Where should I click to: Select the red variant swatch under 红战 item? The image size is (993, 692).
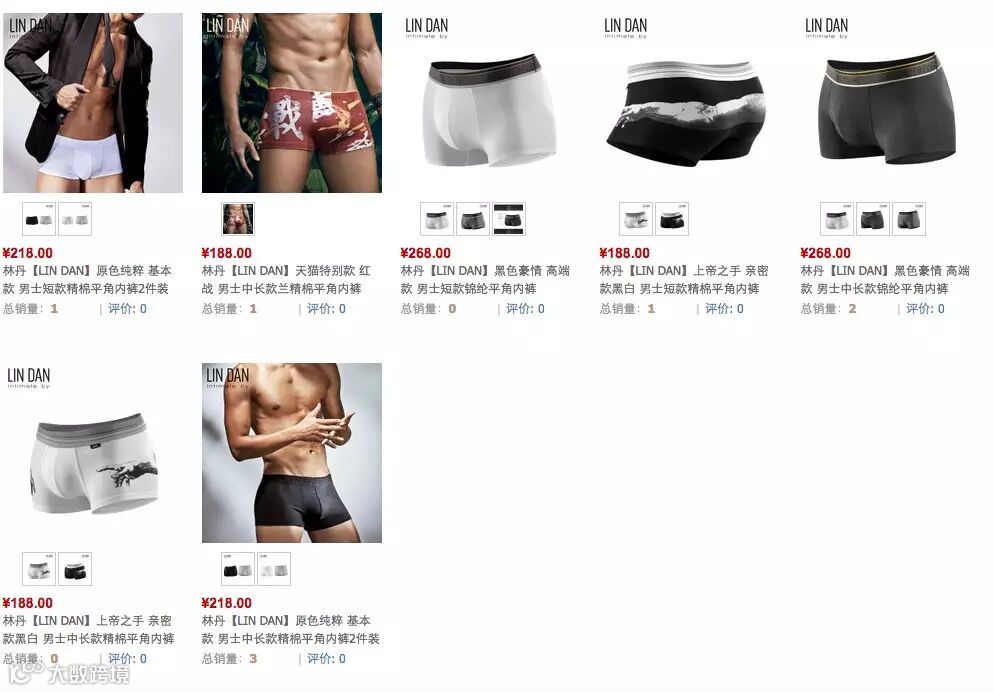(x=238, y=219)
